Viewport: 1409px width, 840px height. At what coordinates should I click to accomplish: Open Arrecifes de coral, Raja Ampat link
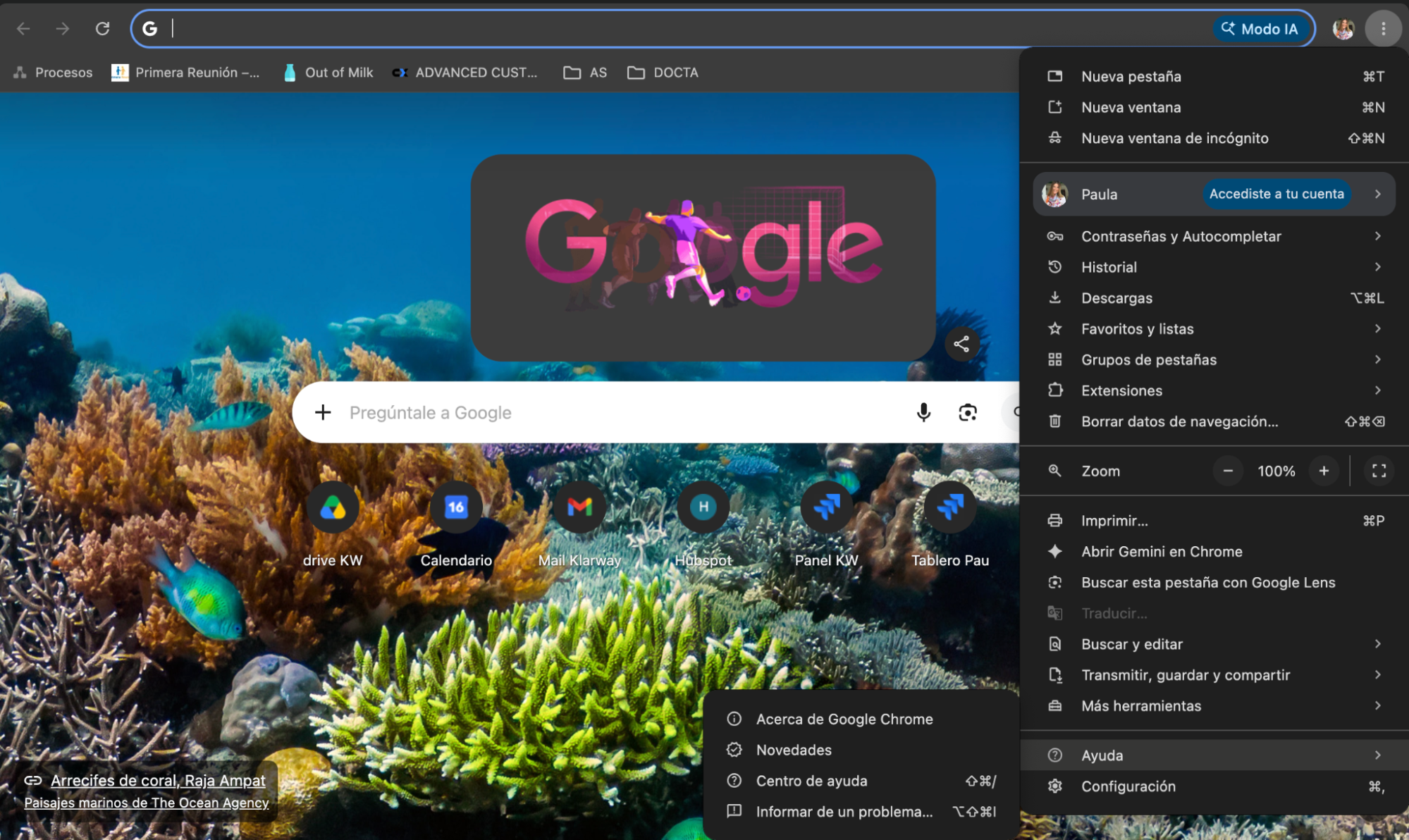pos(158,780)
